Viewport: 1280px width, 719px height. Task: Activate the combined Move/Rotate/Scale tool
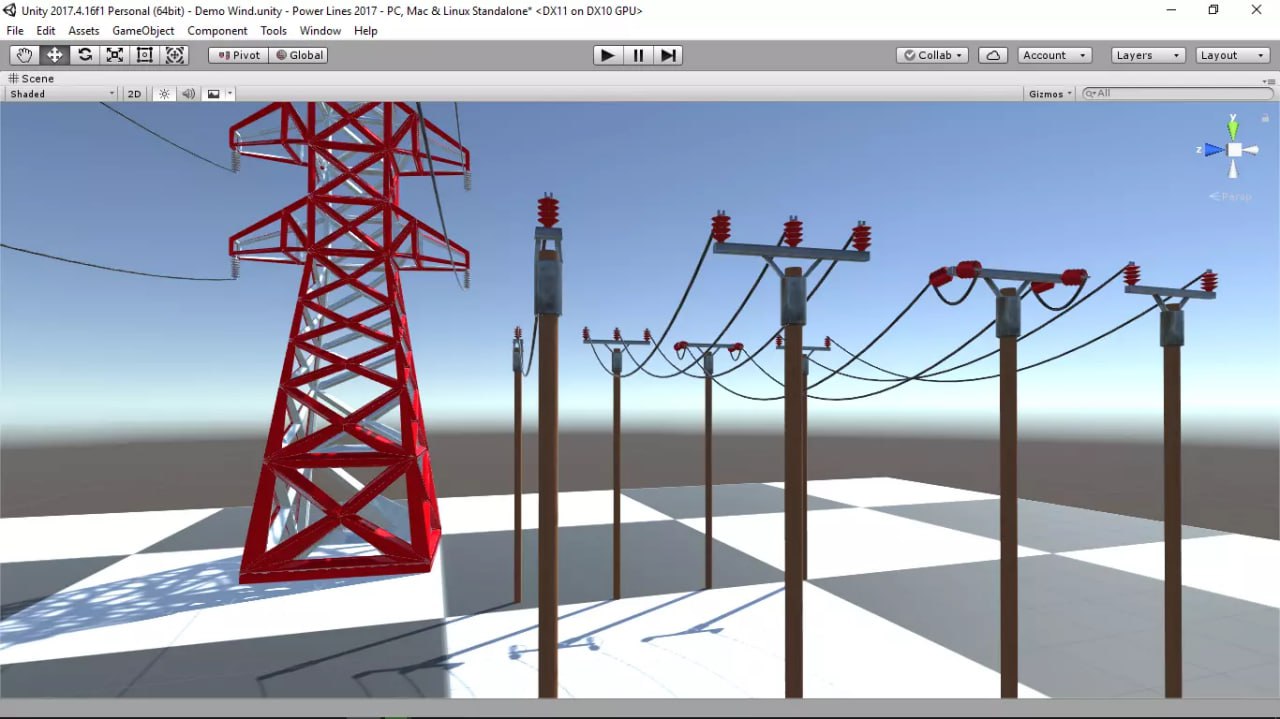click(x=175, y=55)
